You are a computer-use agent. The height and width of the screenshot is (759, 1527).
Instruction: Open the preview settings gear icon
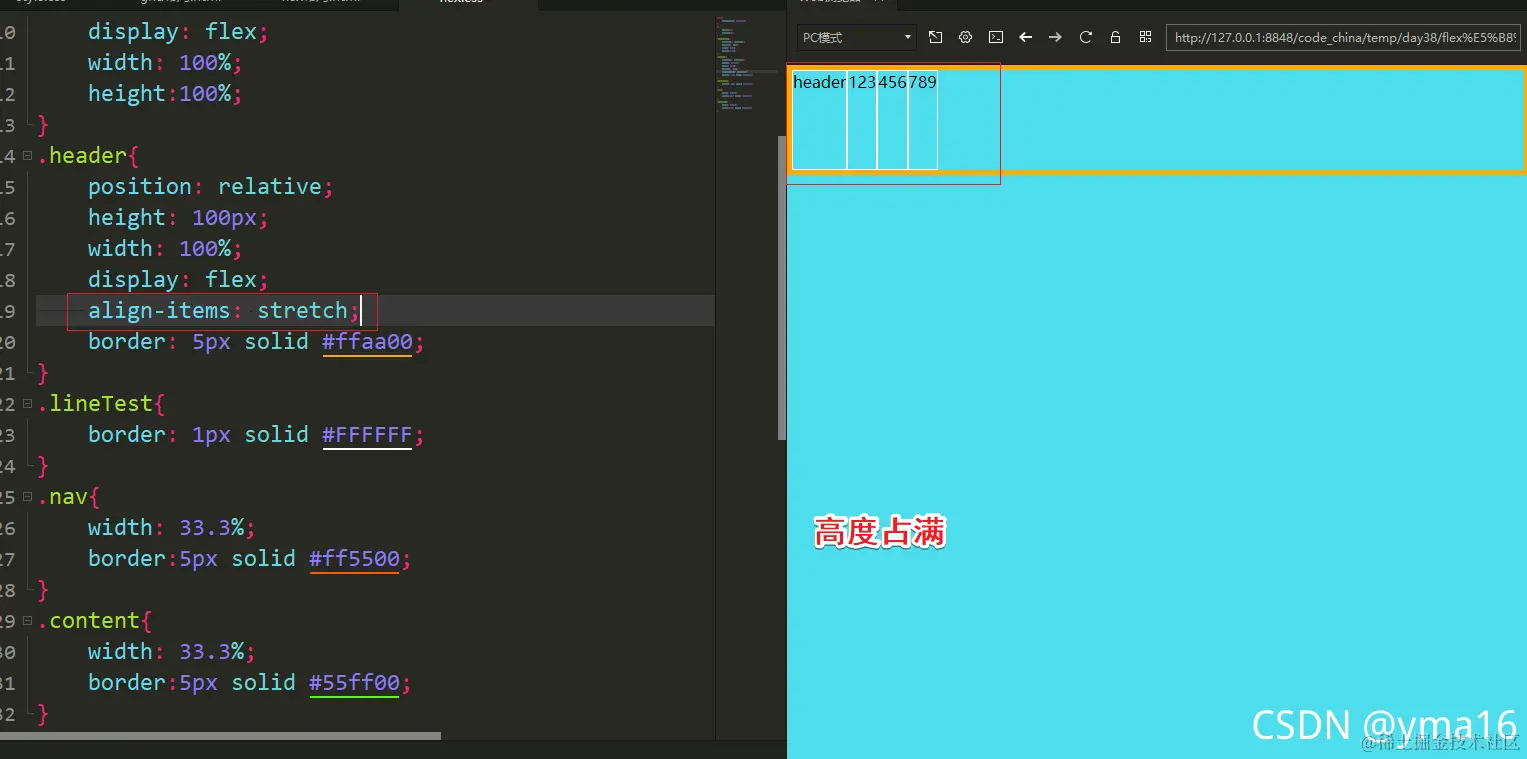coord(965,37)
